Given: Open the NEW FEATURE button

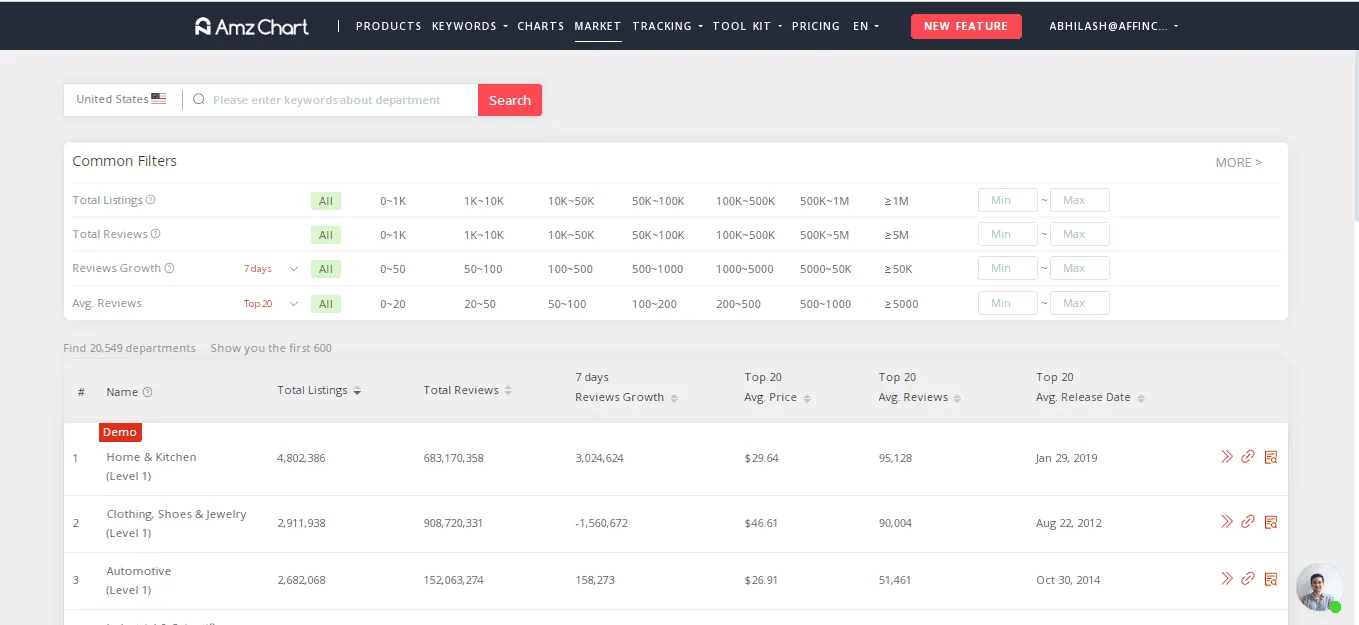Looking at the screenshot, I should pos(966,26).
